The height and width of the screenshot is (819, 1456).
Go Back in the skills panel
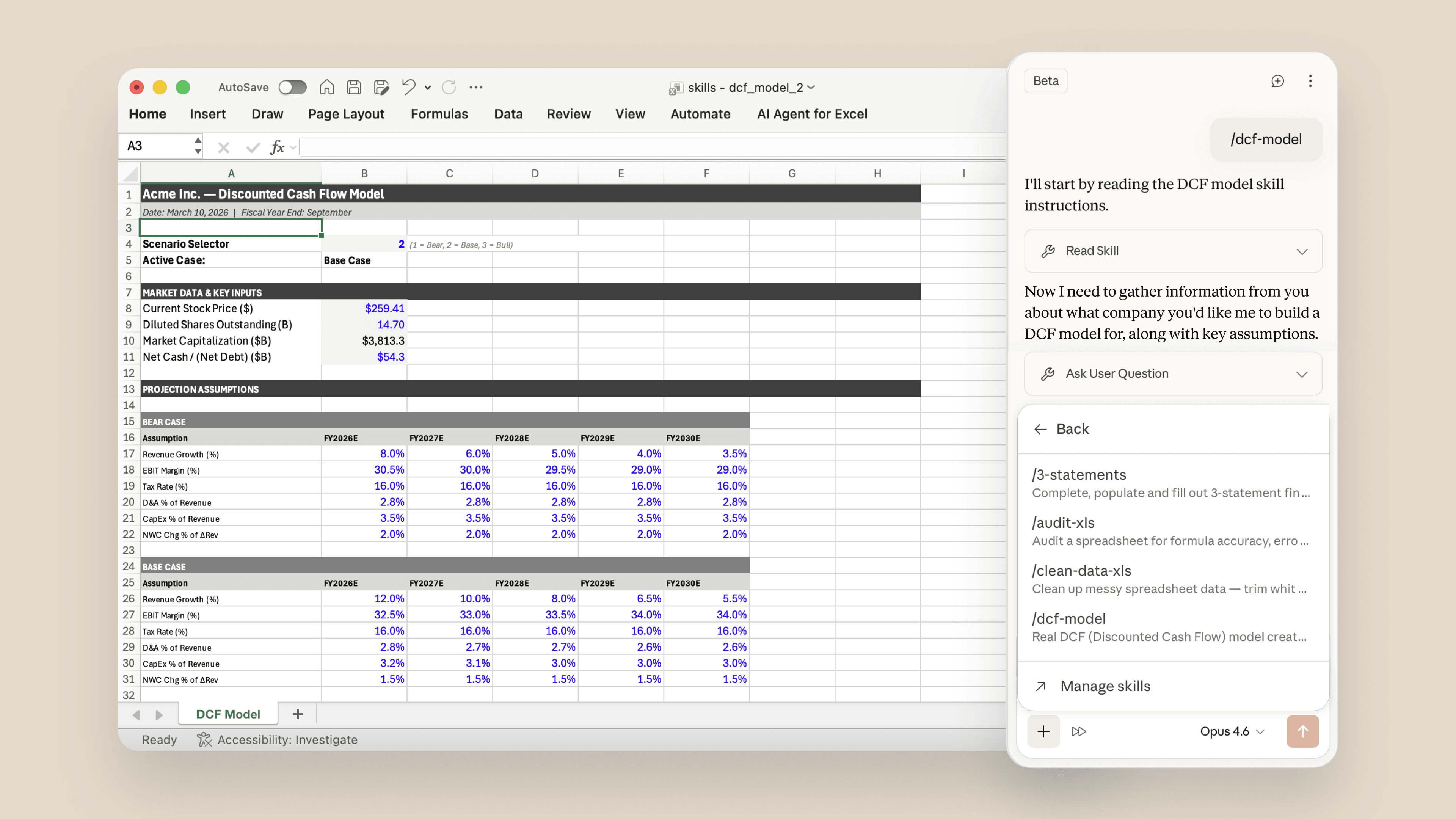[1062, 428]
